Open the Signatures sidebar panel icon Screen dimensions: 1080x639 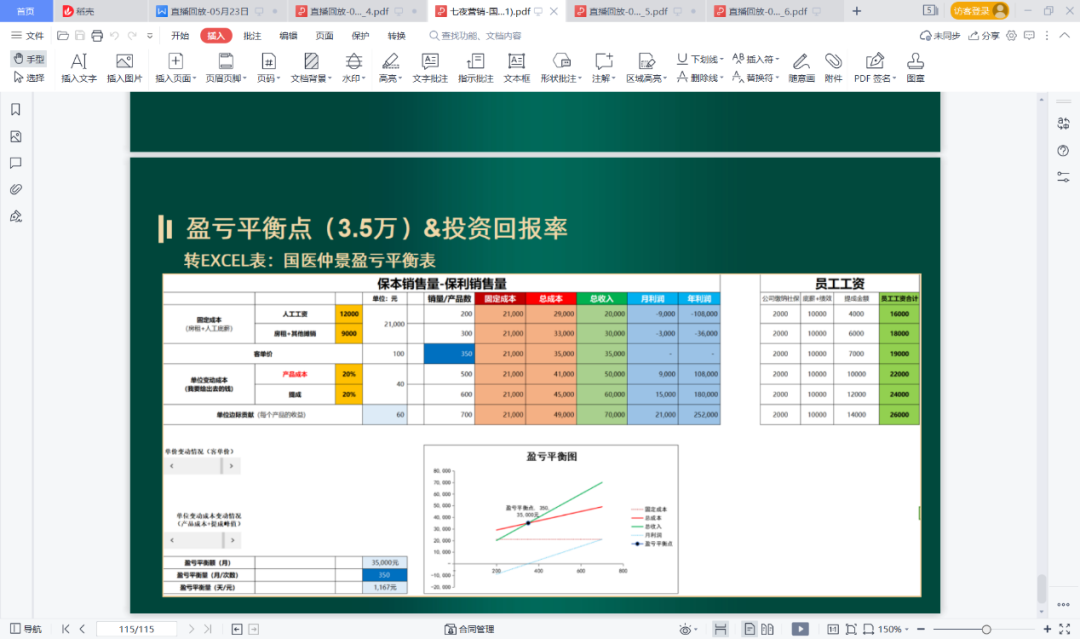pos(16,216)
